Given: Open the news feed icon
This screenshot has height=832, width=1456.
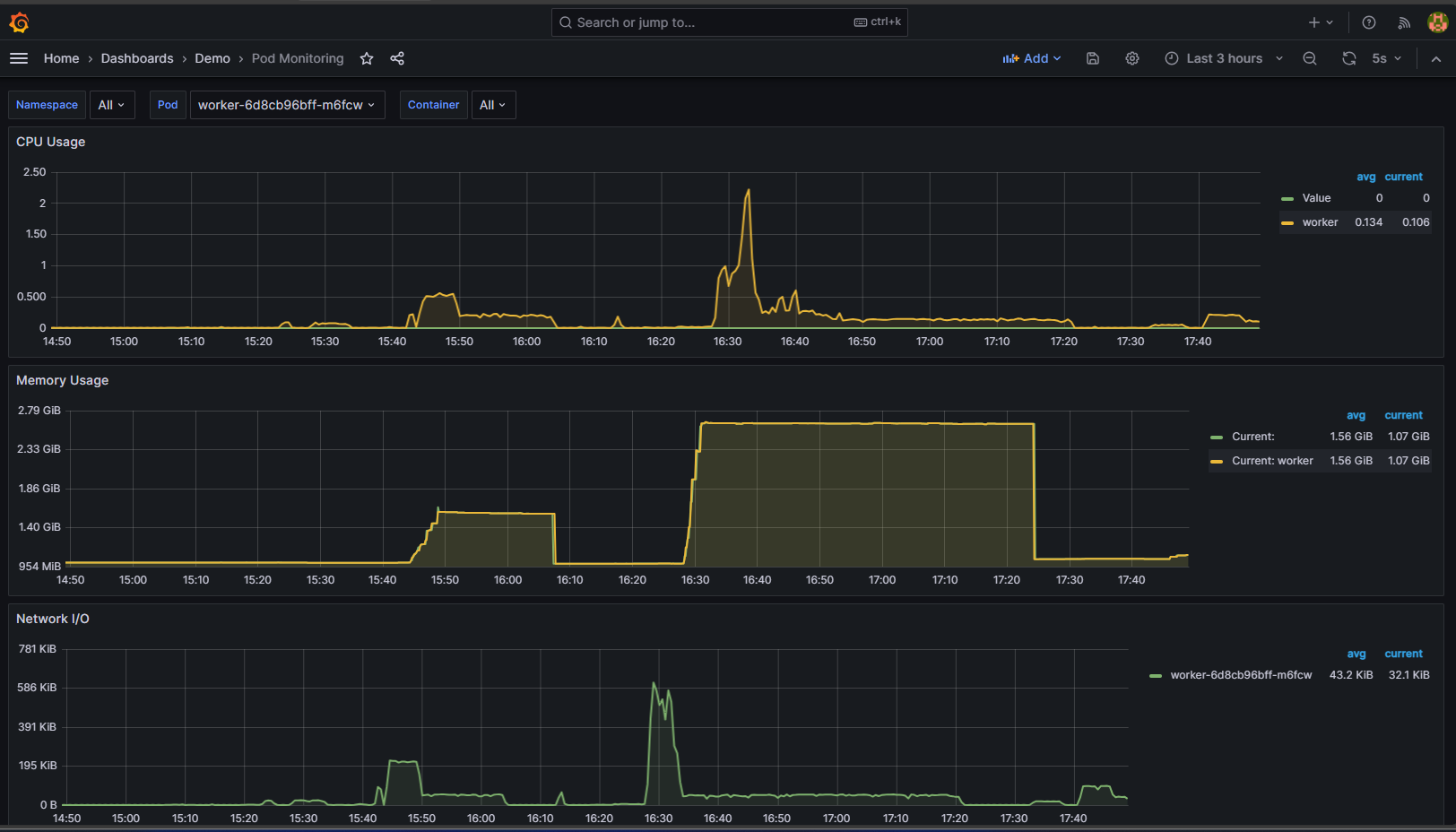Looking at the screenshot, I should point(1404,22).
